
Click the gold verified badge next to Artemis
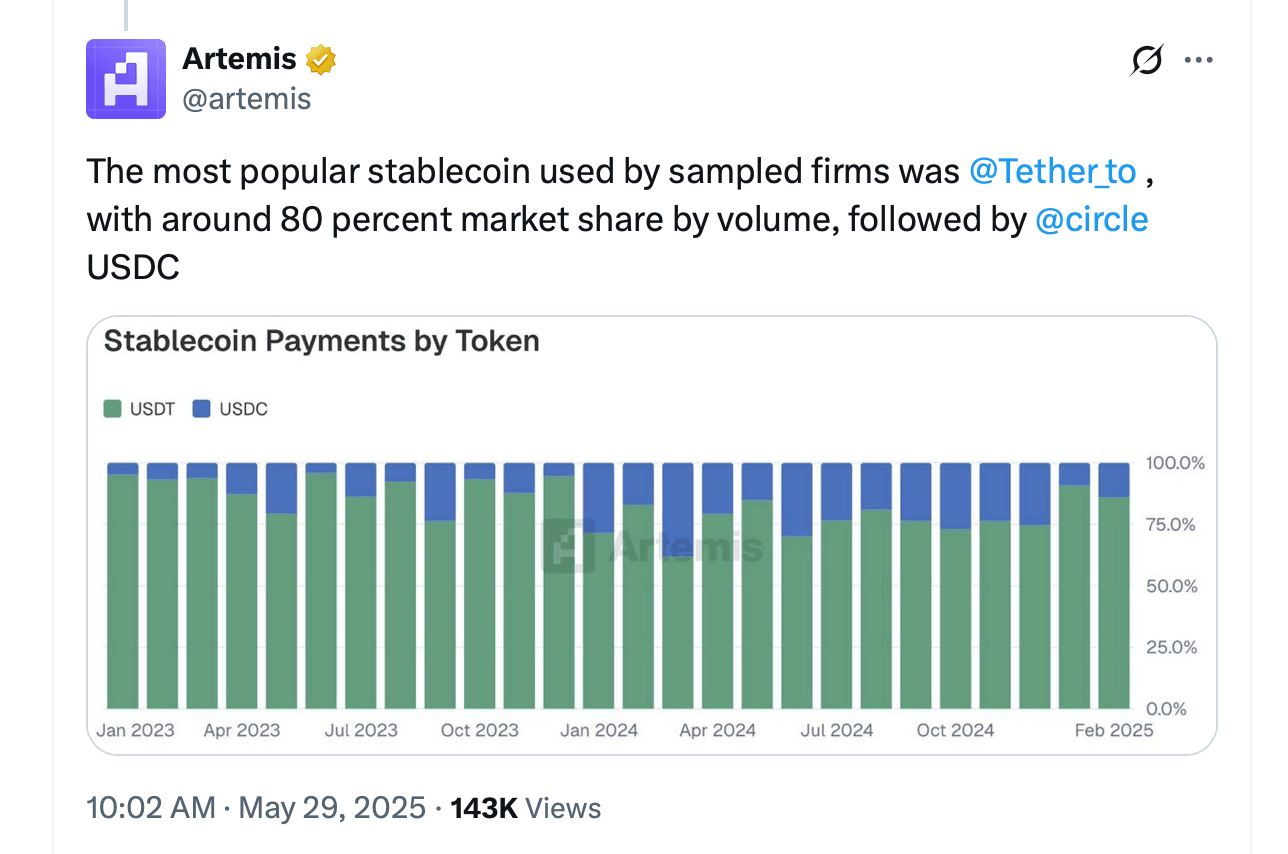pos(318,58)
